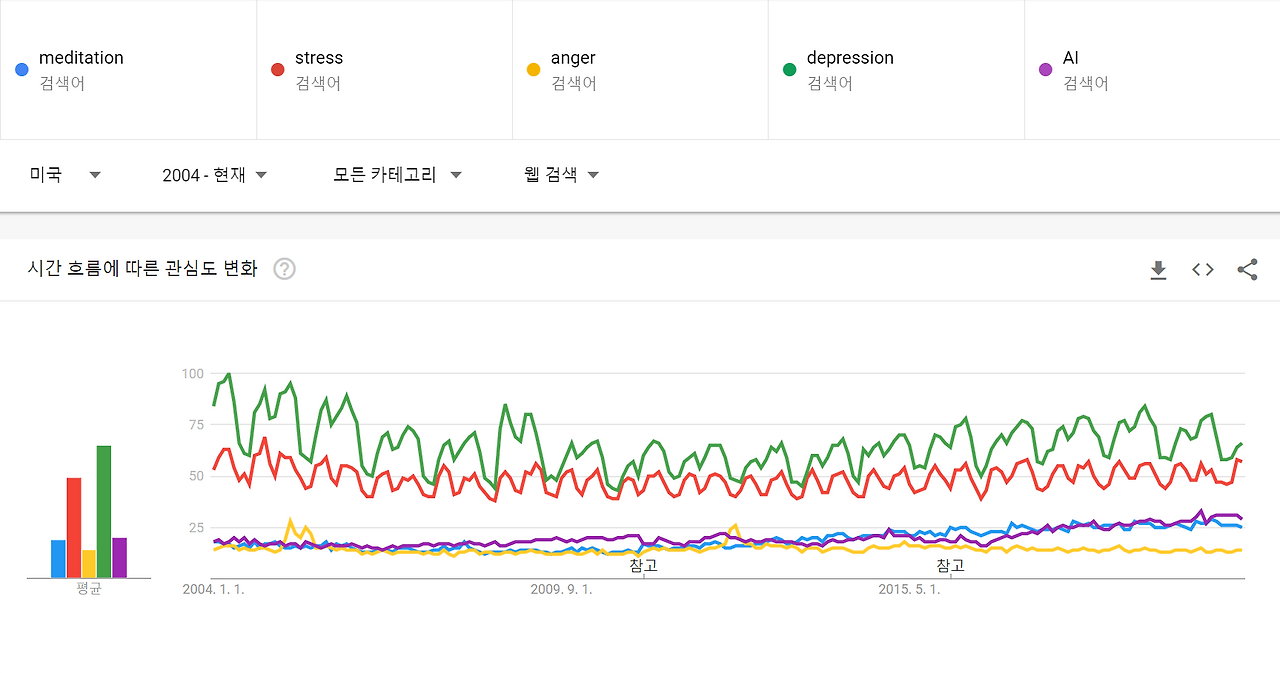Viewport: 1280px width, 673px height.
Task: Click the second 참고 annotation marker
Action: click(x=951, y=564)
